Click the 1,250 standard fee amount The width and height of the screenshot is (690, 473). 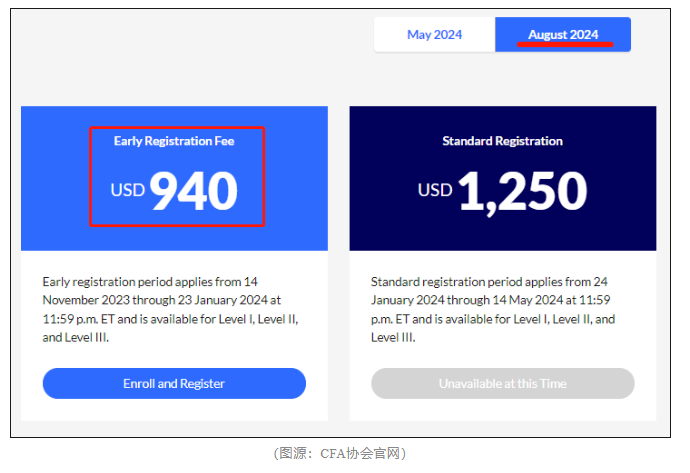(522, 191)
